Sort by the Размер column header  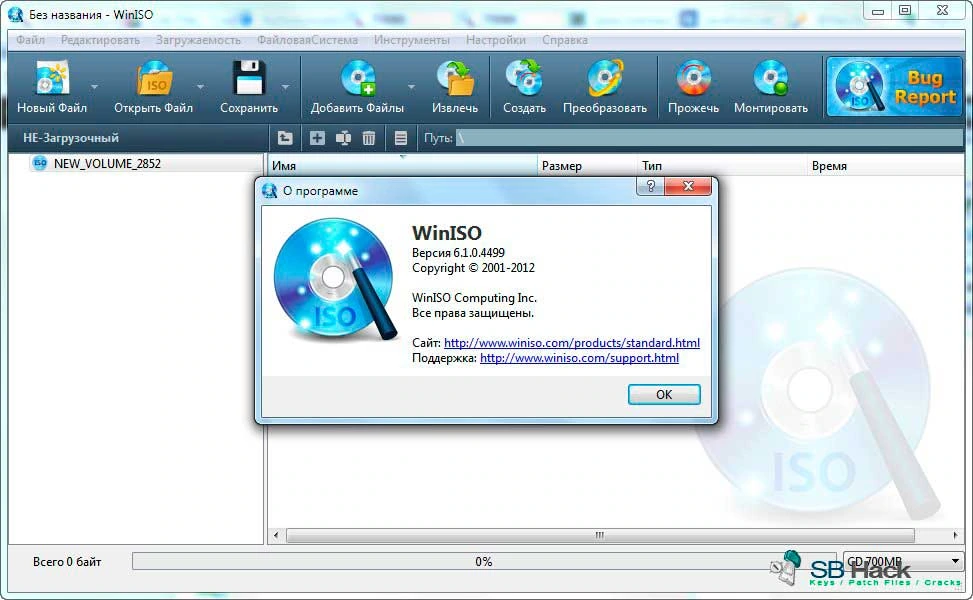pos(588,166)
